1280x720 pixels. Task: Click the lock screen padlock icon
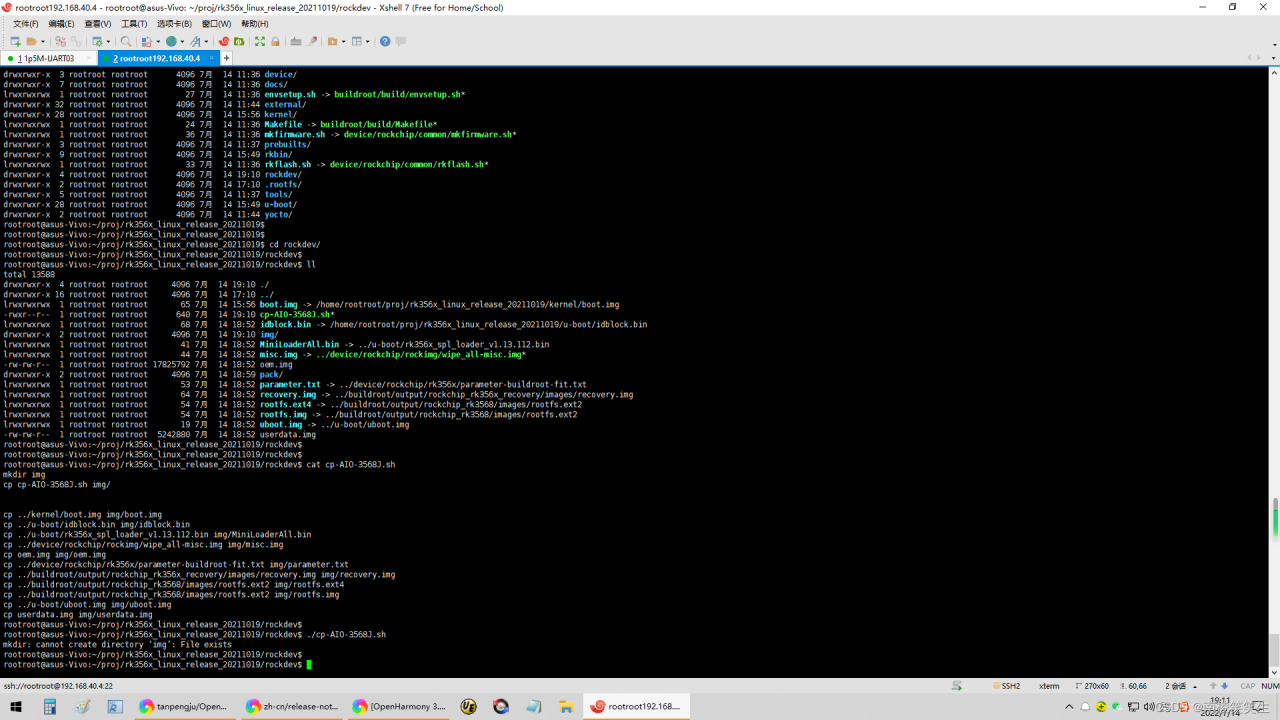tap(275, 41)
